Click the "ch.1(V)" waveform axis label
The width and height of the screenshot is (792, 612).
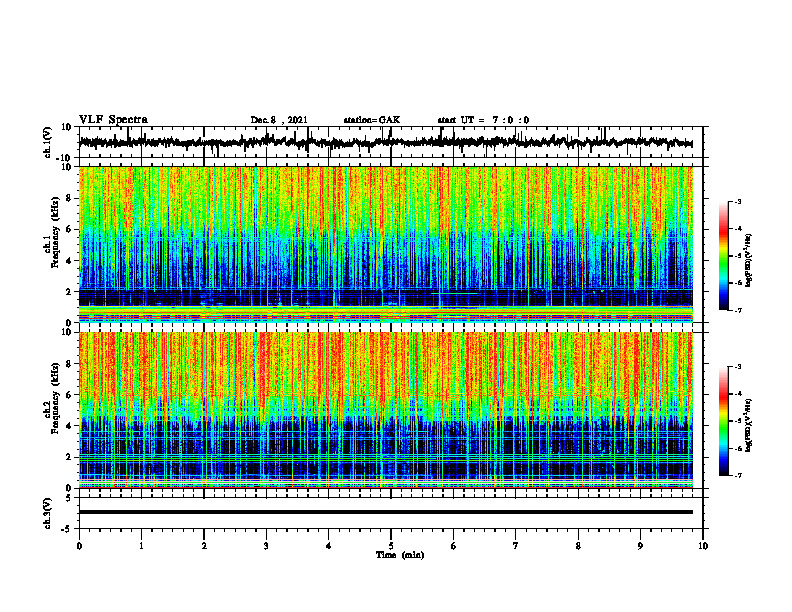point(48,142)
